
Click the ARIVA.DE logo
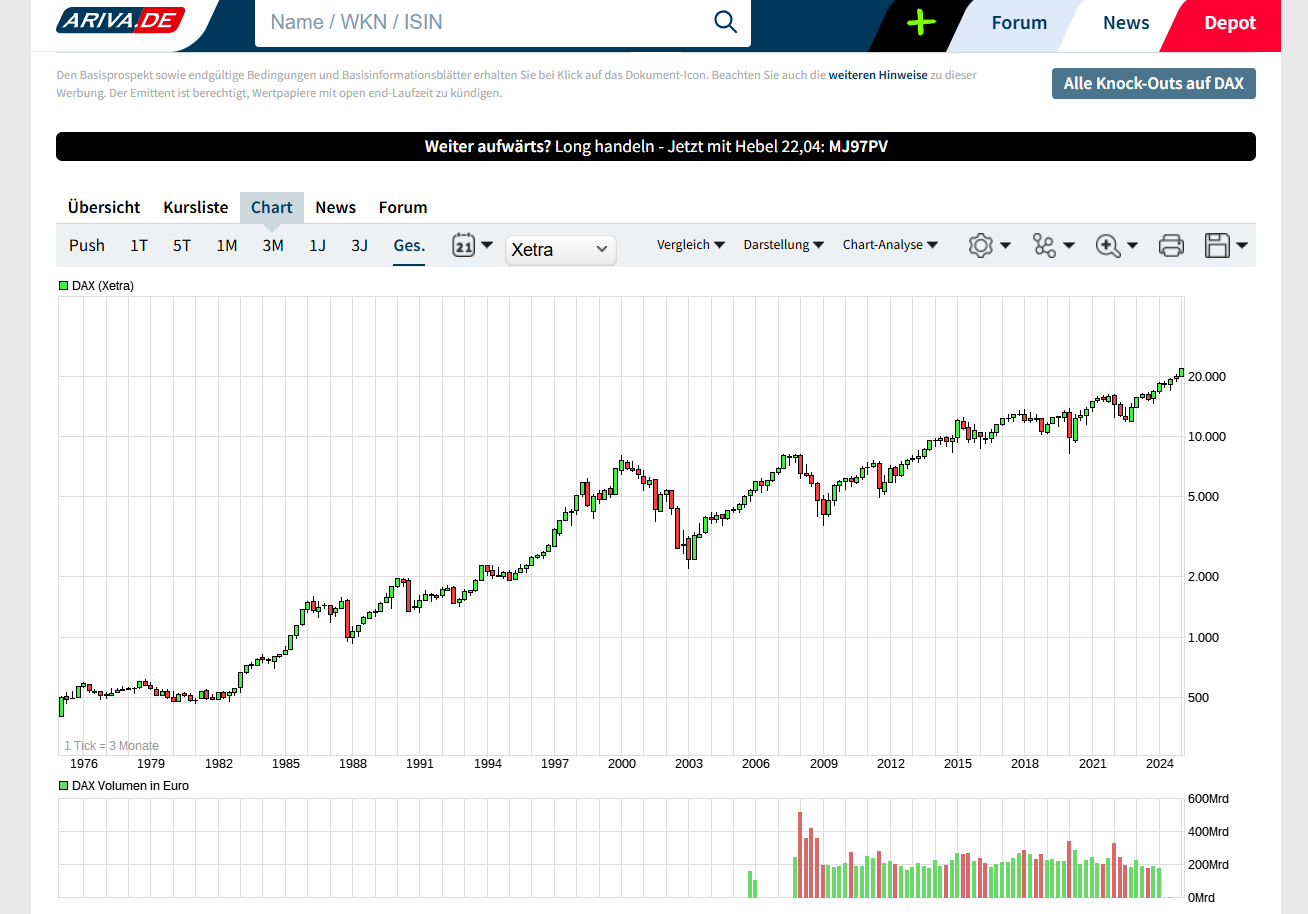tap(121, 20)
